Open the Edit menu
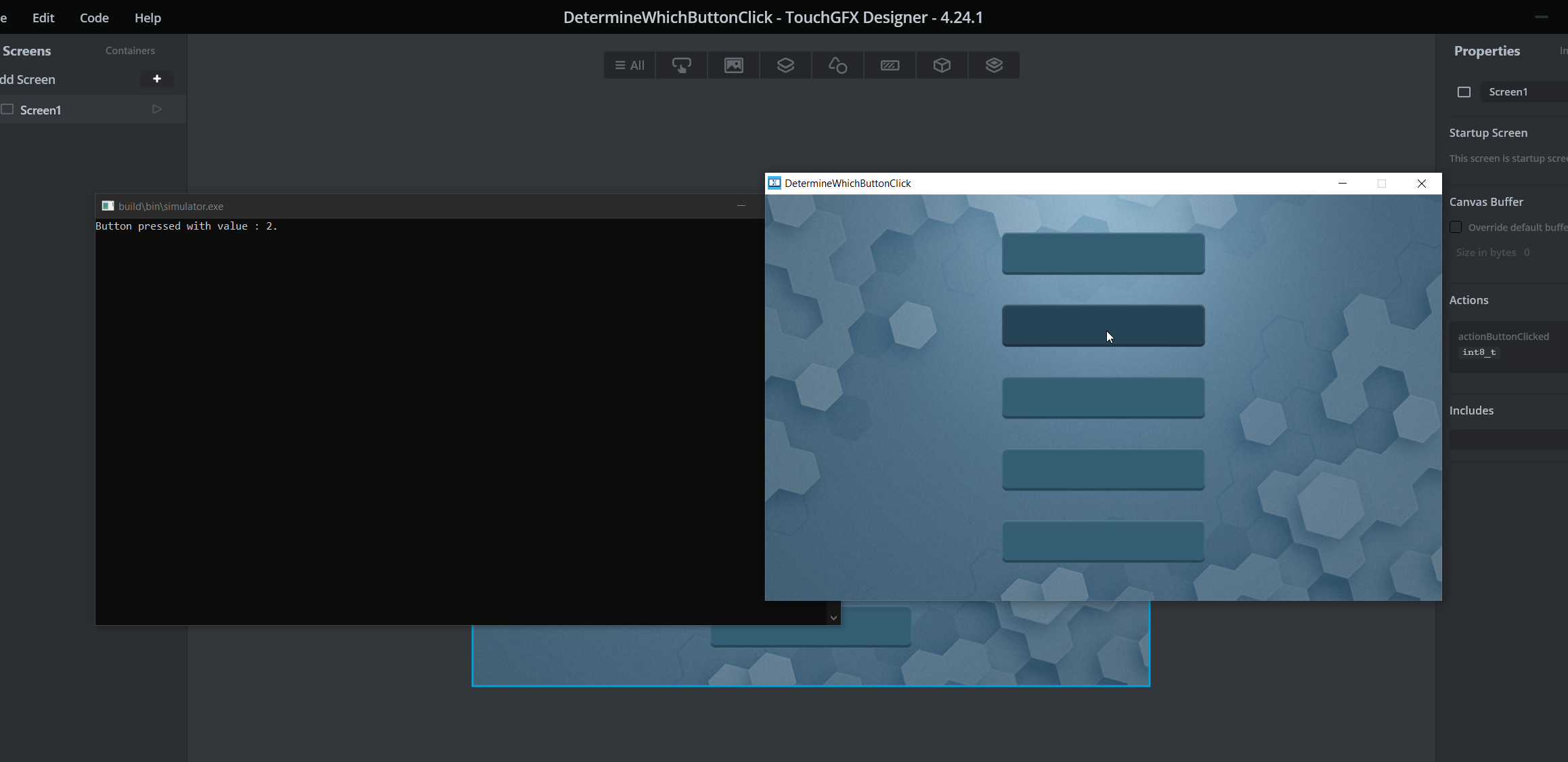Screen dimensions: 1568x762 43,18
